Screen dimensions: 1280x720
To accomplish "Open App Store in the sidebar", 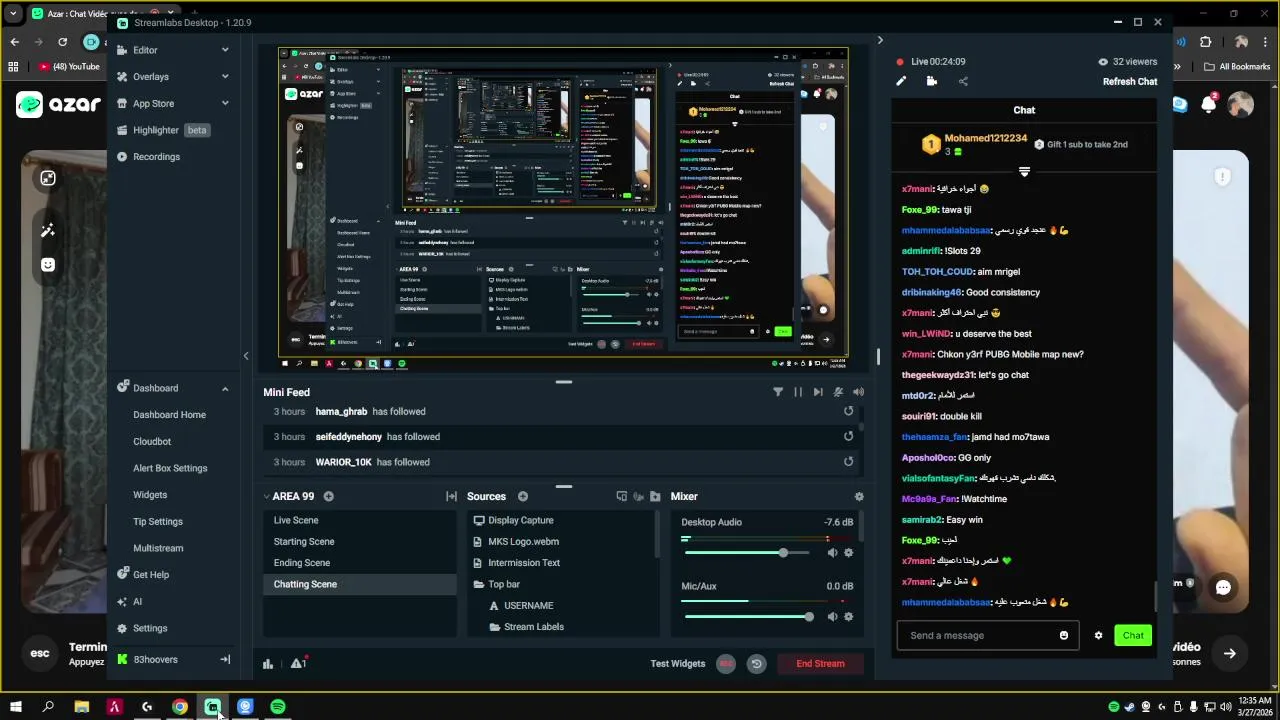I will [153, 103].
